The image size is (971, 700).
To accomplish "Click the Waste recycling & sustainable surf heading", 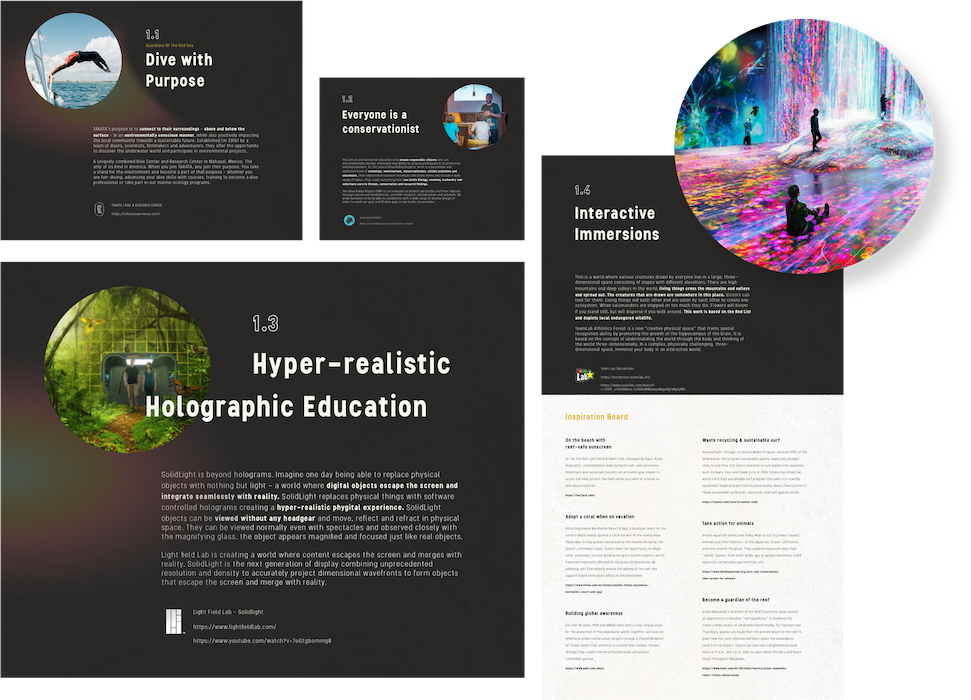I will pyautogui.click(x=741, y=440).
